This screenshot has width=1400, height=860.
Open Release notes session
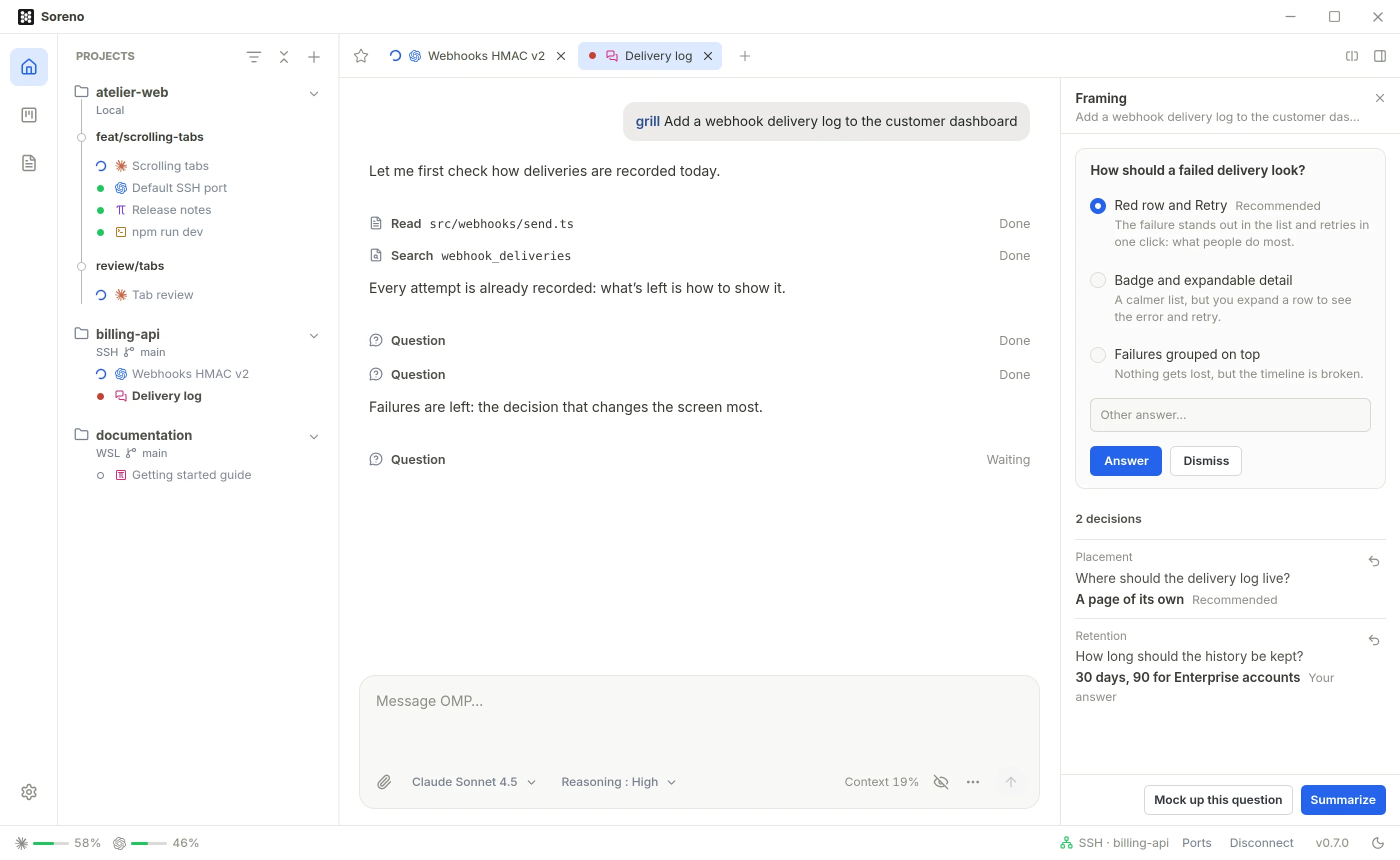171,210
